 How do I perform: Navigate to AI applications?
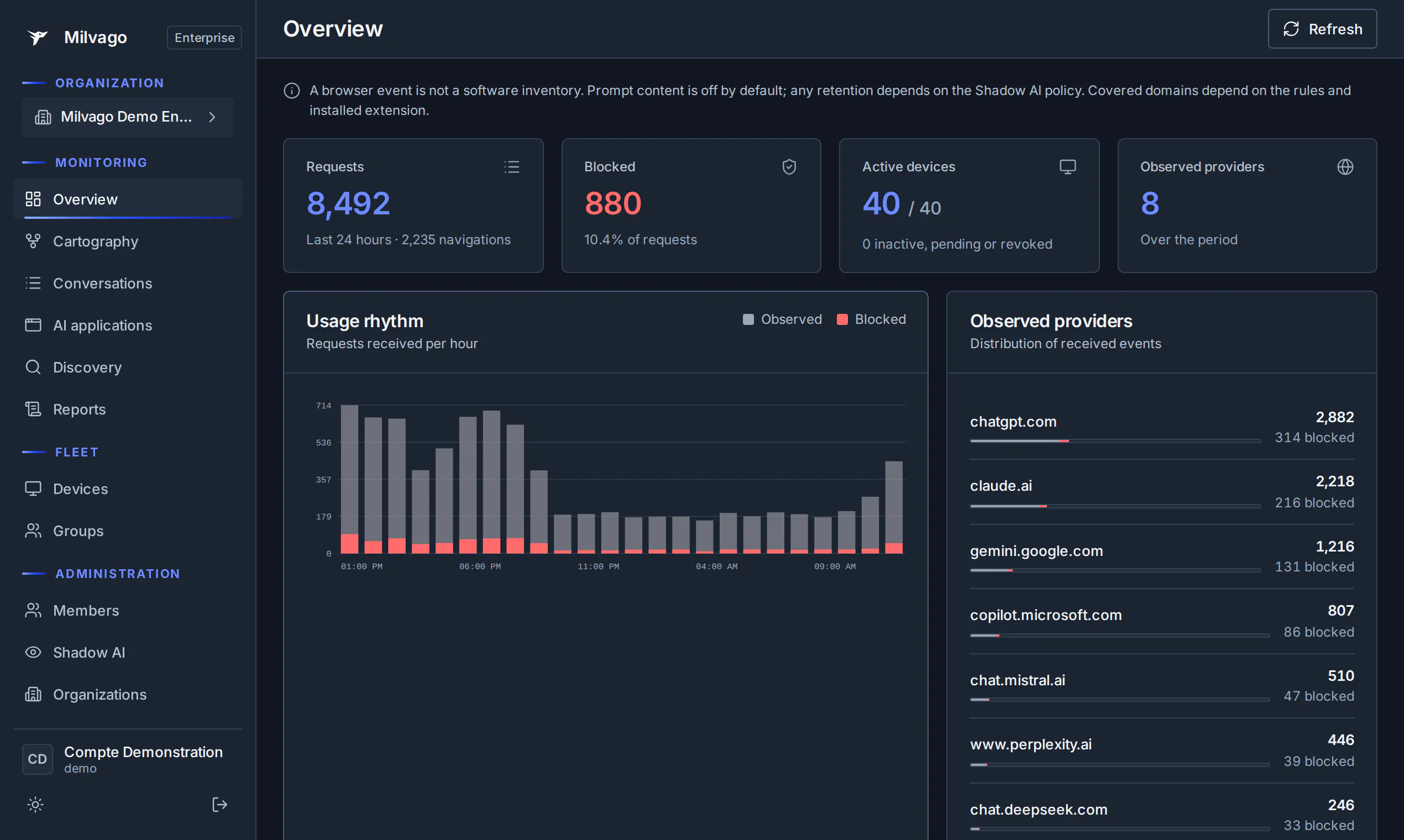pos(127,325)
